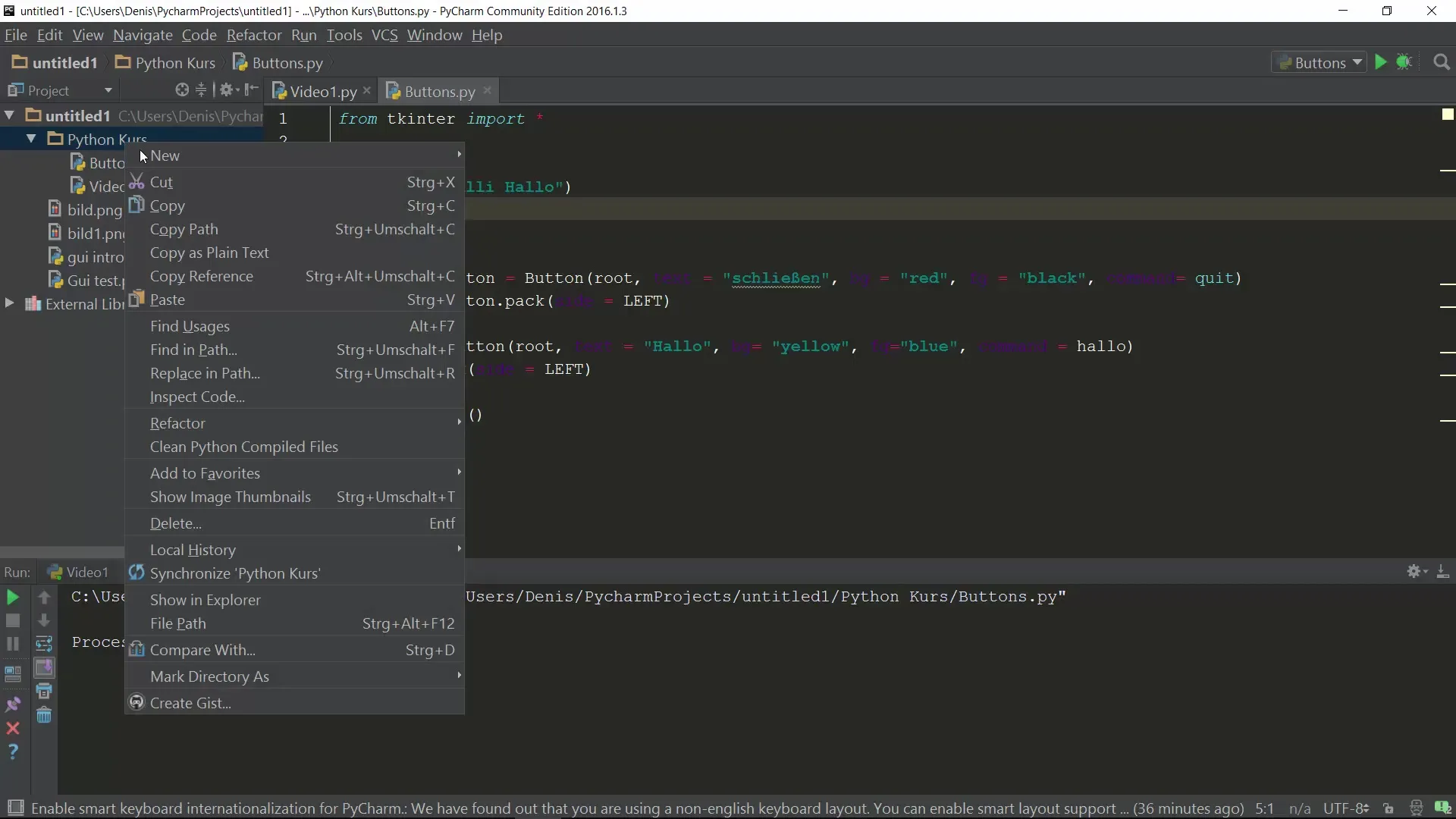Click the Hector inspector icon in status bar

click(x=1416, y=808)
